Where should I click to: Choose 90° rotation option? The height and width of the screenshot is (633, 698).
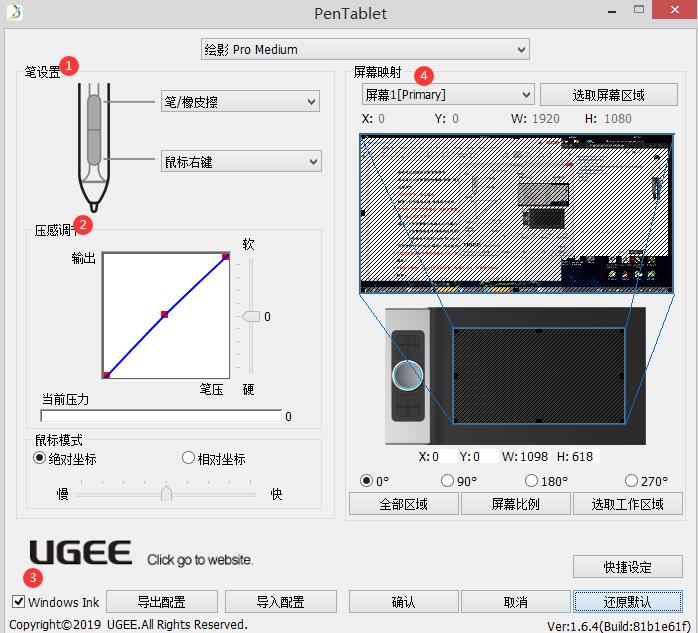(x=447, y=481)
